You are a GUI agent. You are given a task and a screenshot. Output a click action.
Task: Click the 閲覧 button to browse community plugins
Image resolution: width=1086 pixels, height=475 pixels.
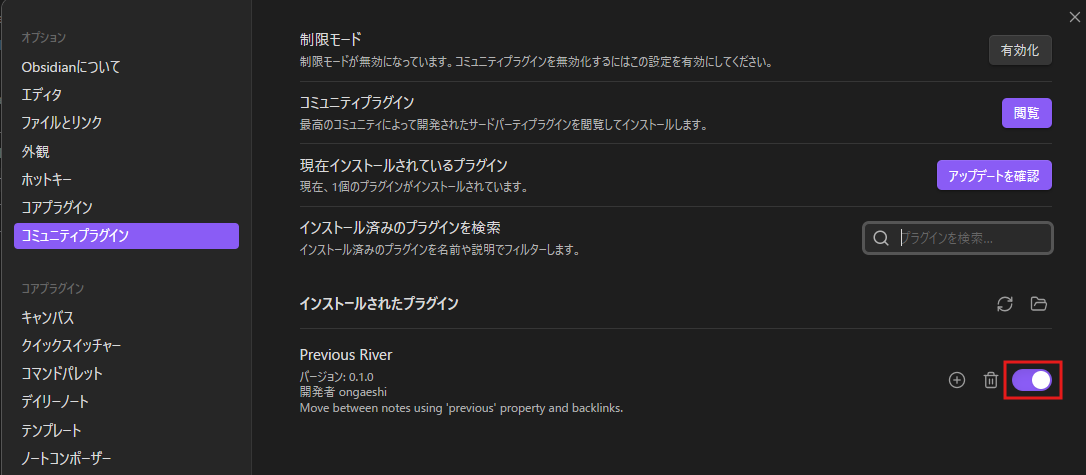pyautogui.click(x=1026, y=113)
